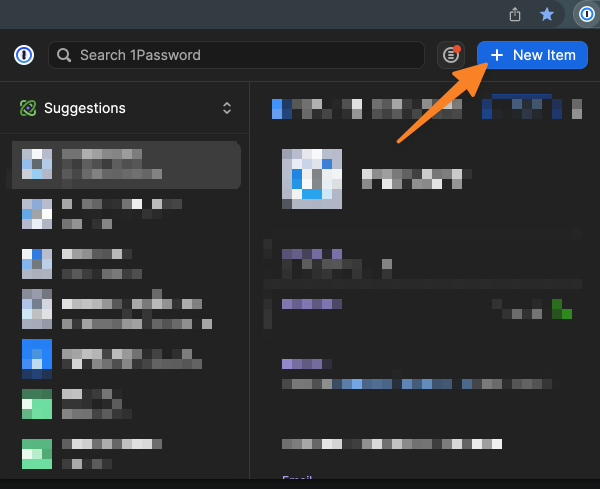Click the large item icon in detail pane
The height and width of the screenshot is (489, 600).
(312, 178)
